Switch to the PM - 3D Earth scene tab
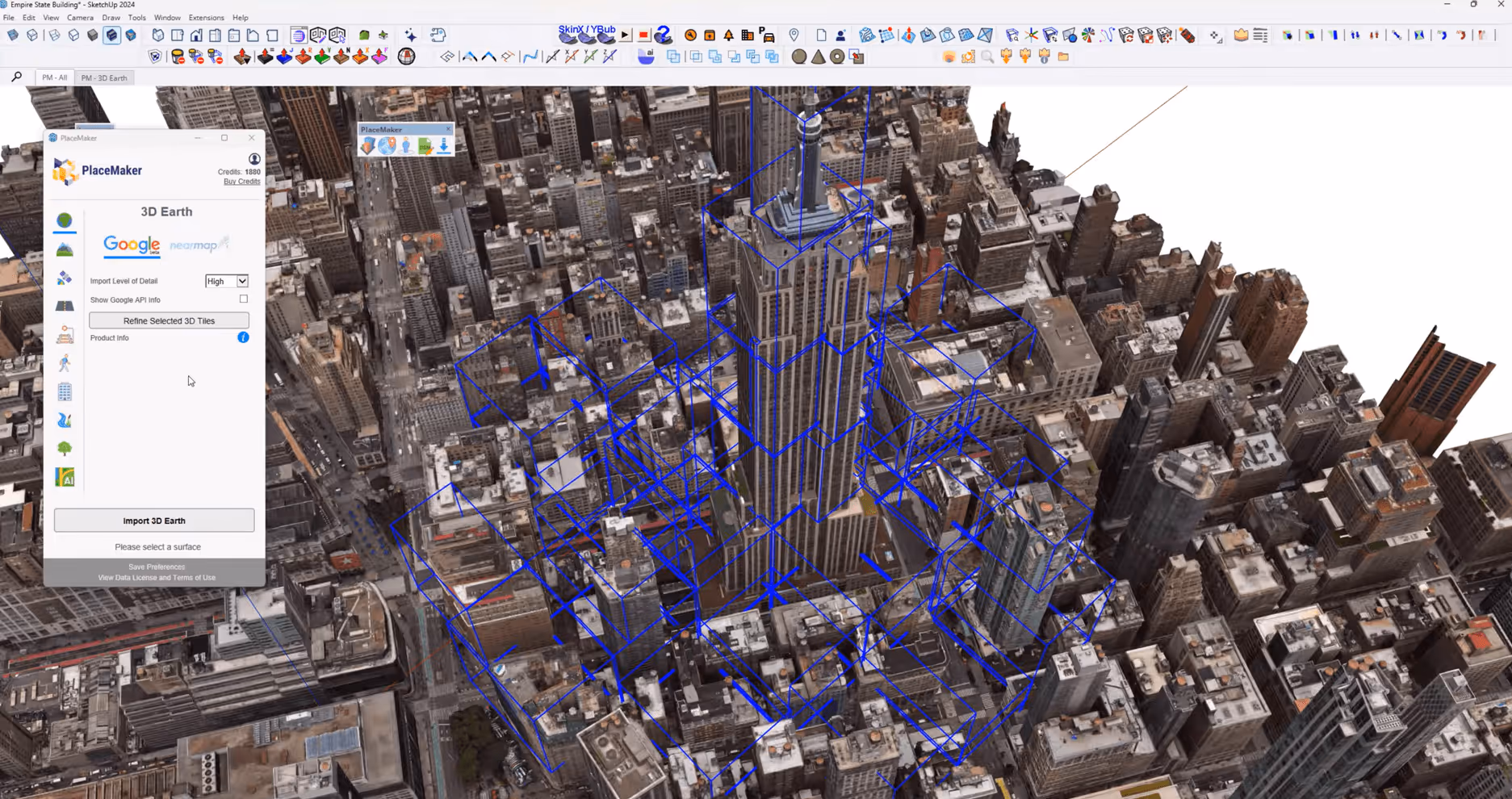This screenshot has height=799, width=1512. [x=104, y=77]
